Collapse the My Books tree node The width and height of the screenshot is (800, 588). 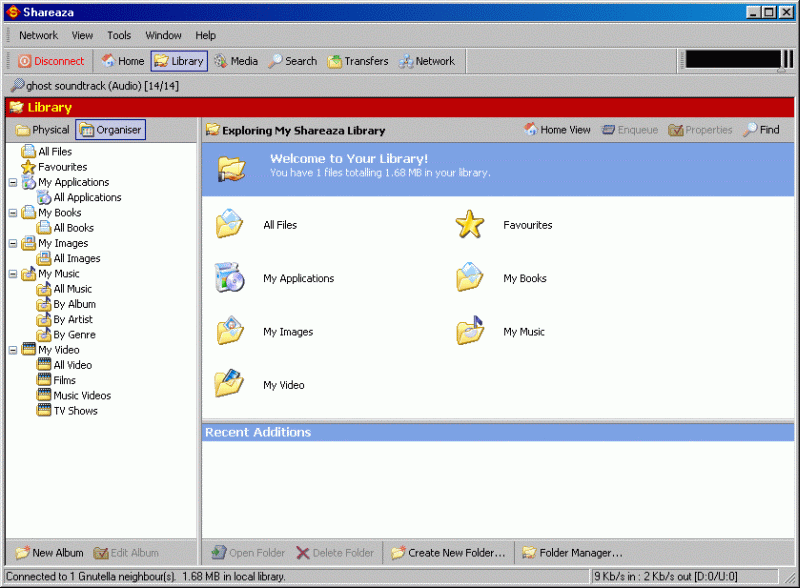coord(13,213)
